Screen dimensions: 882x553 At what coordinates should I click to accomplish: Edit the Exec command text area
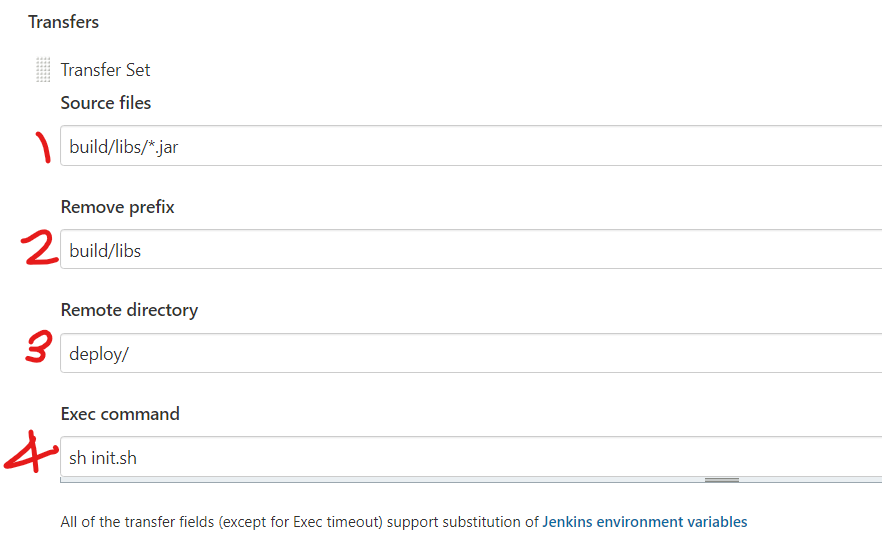(470, 457)
